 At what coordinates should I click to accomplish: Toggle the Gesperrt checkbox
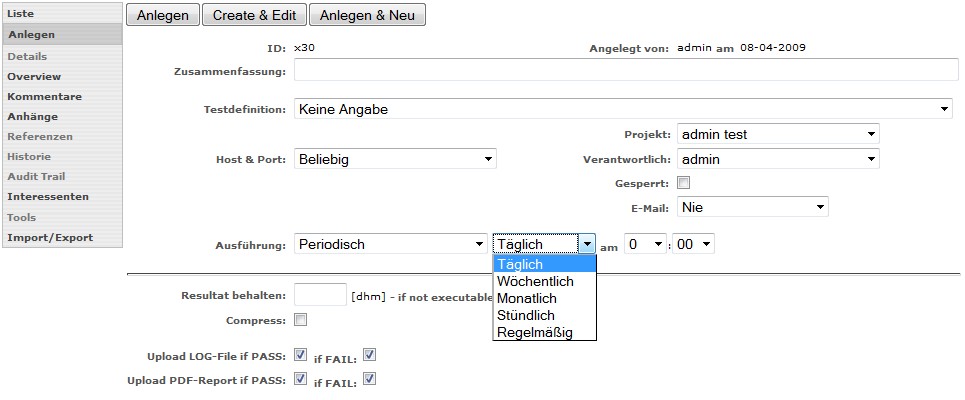684,183
